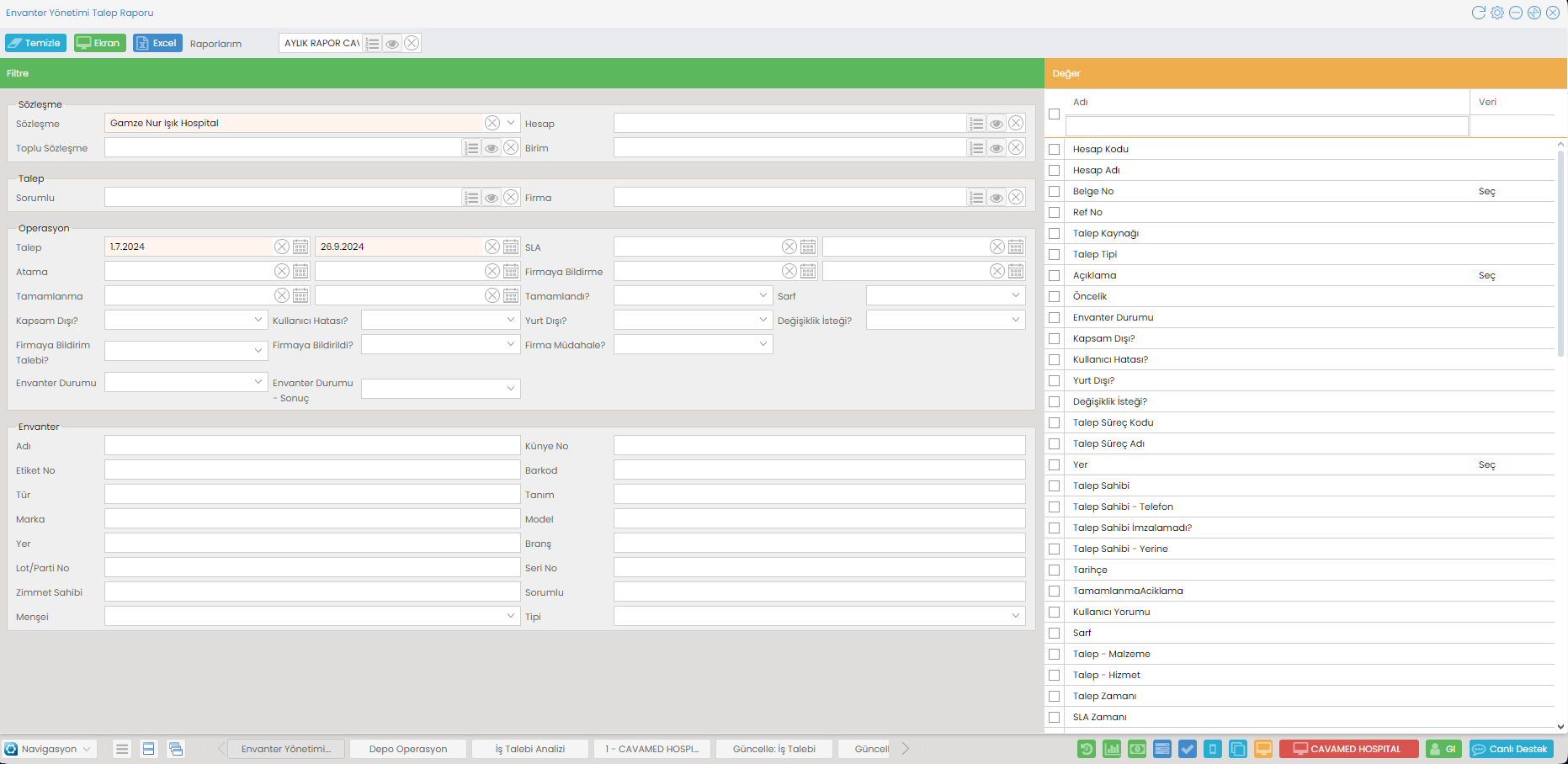This screenshot has width=1568, height=764.
Task: Open the list picker for Sorumlu in Talep
Action: [471, 198]
